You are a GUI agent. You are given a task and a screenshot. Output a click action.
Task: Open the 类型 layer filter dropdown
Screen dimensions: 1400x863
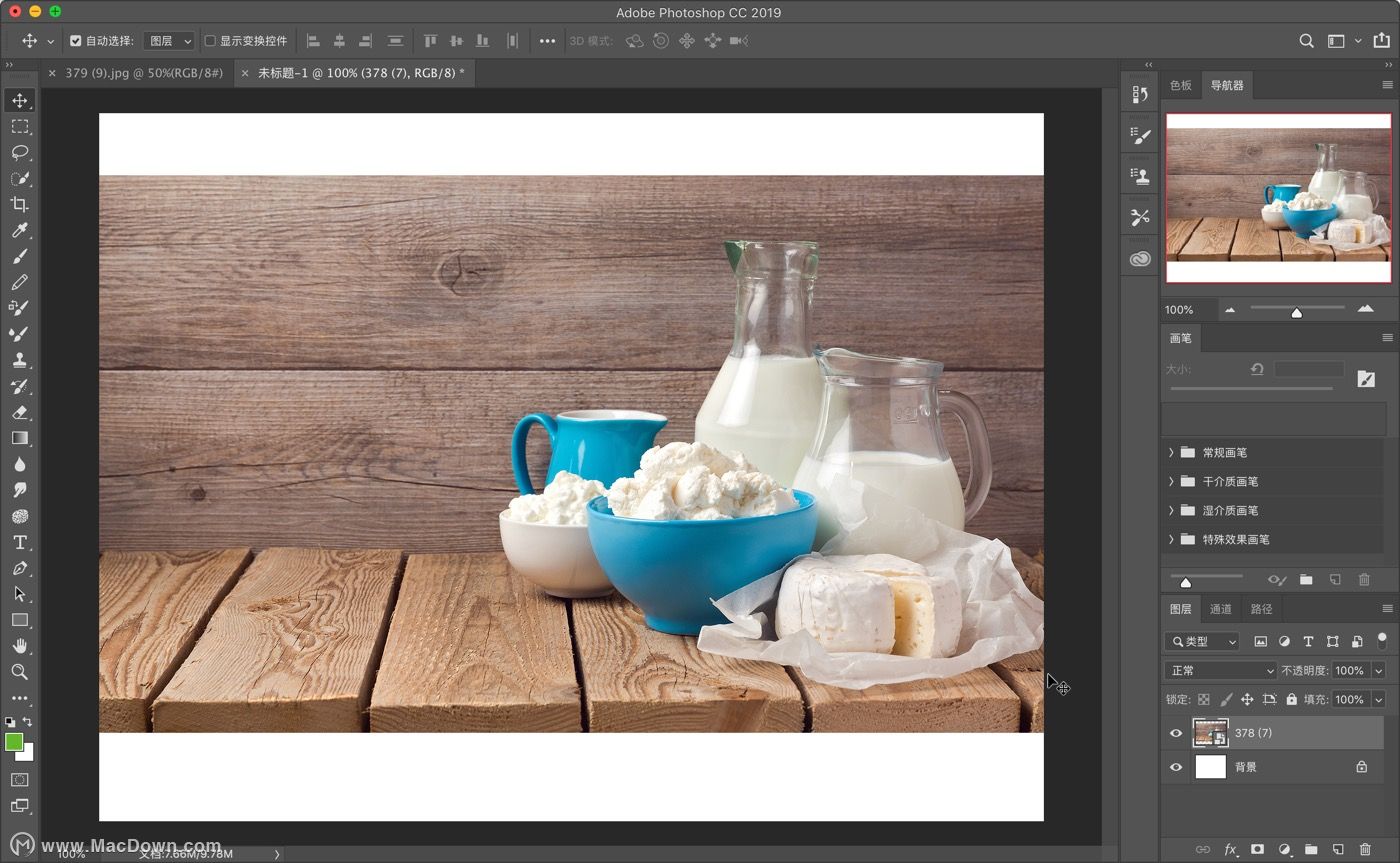coord(1202,641)
